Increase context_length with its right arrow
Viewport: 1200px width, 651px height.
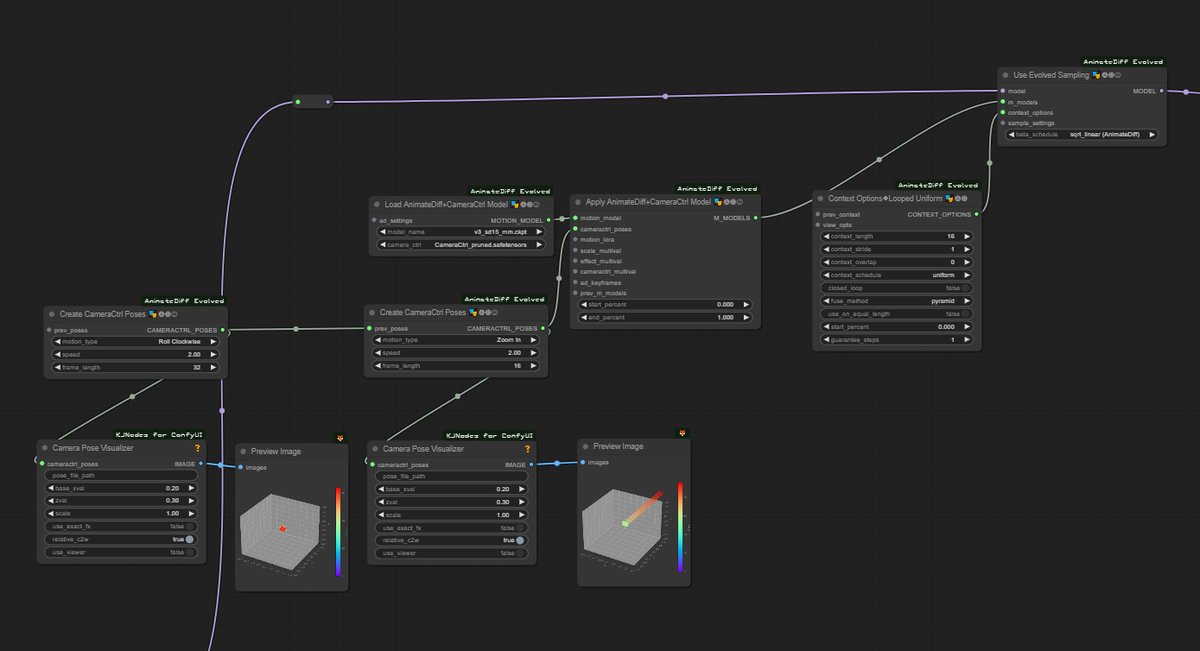[967, 236]
